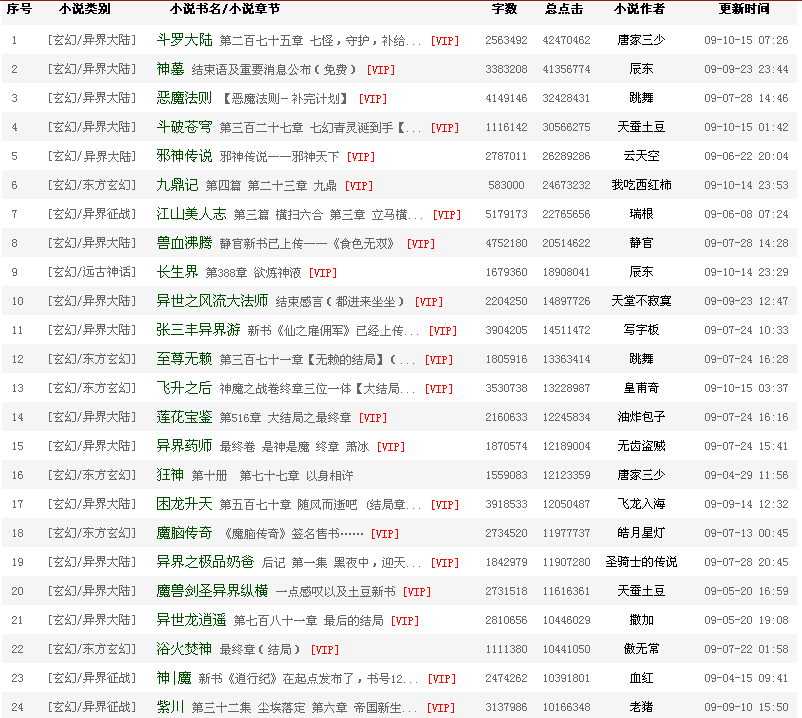Screen dimensions: 802x718
Task: Open the novel 斗破苍穹
Action: 184,127
